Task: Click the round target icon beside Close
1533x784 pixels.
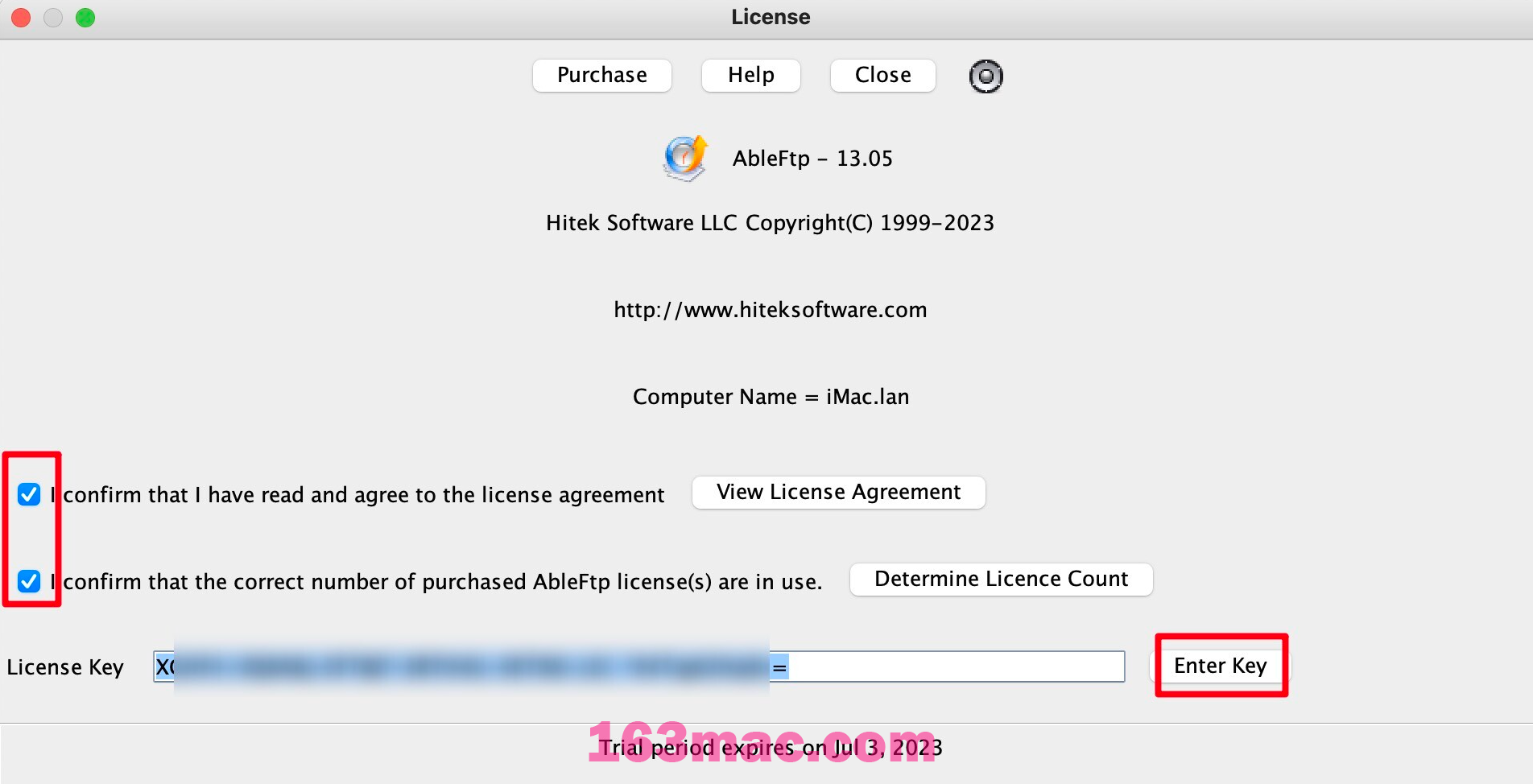Action: pos(985,76)
